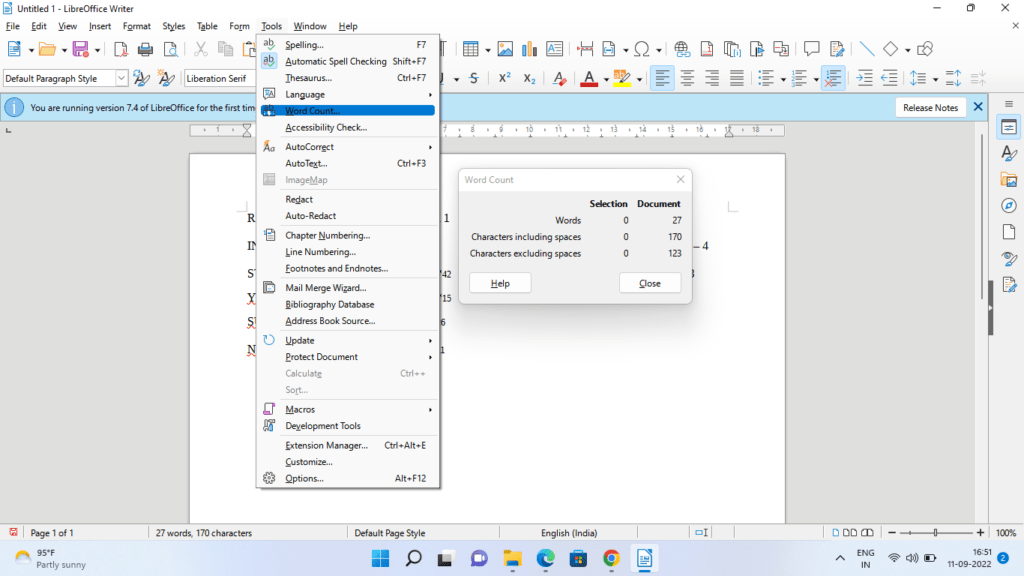Toggle the No List formatting button

tap(832, 78)
